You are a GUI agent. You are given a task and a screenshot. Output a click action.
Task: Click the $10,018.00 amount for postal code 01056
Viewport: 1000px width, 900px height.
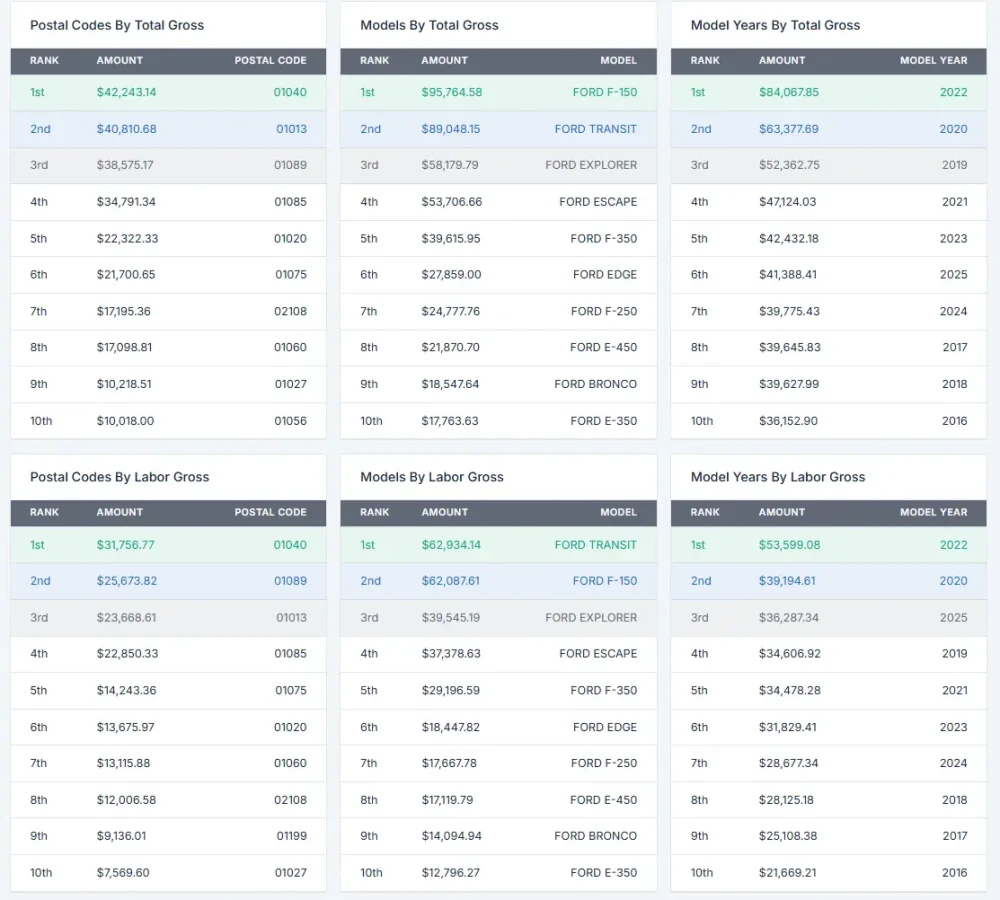click(125, 421)
